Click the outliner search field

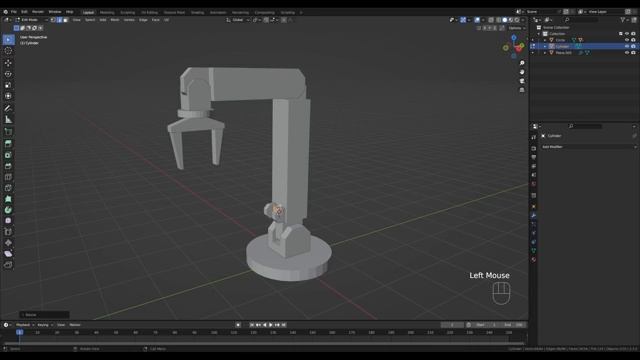(581, 20)
